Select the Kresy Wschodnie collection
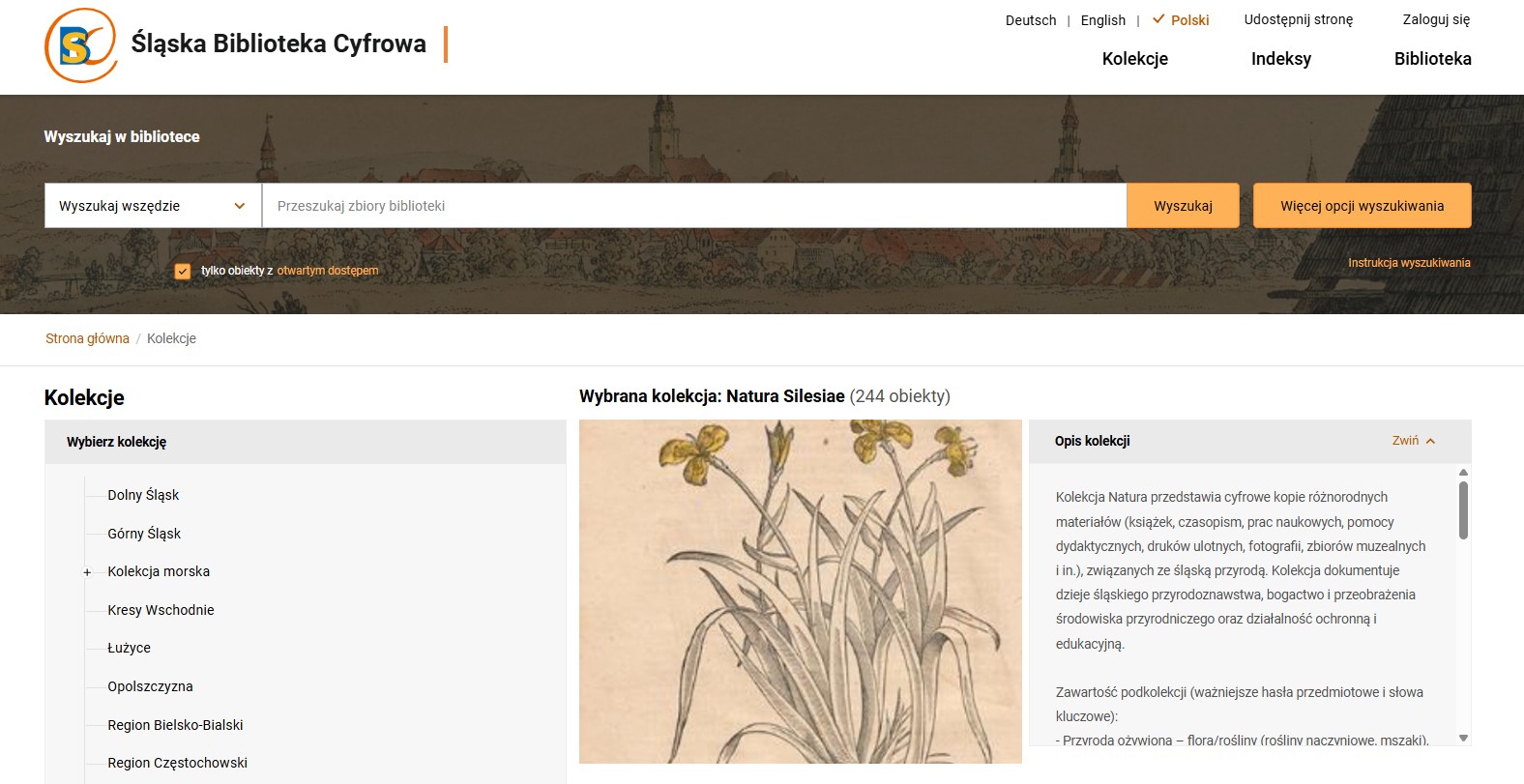Viewport: 1524px width, 784px height. coord(161,610)
